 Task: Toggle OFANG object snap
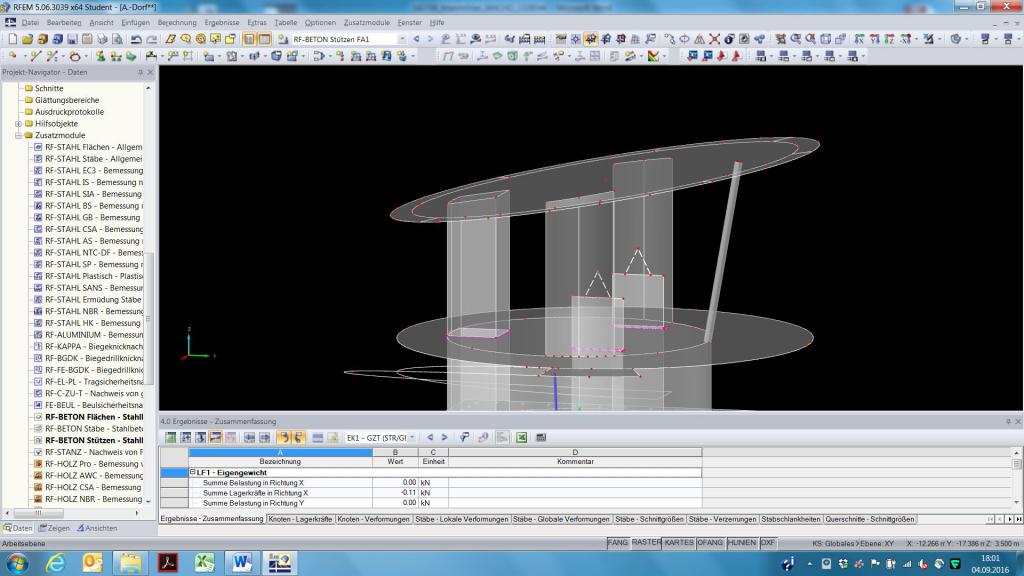coord(710,543)
